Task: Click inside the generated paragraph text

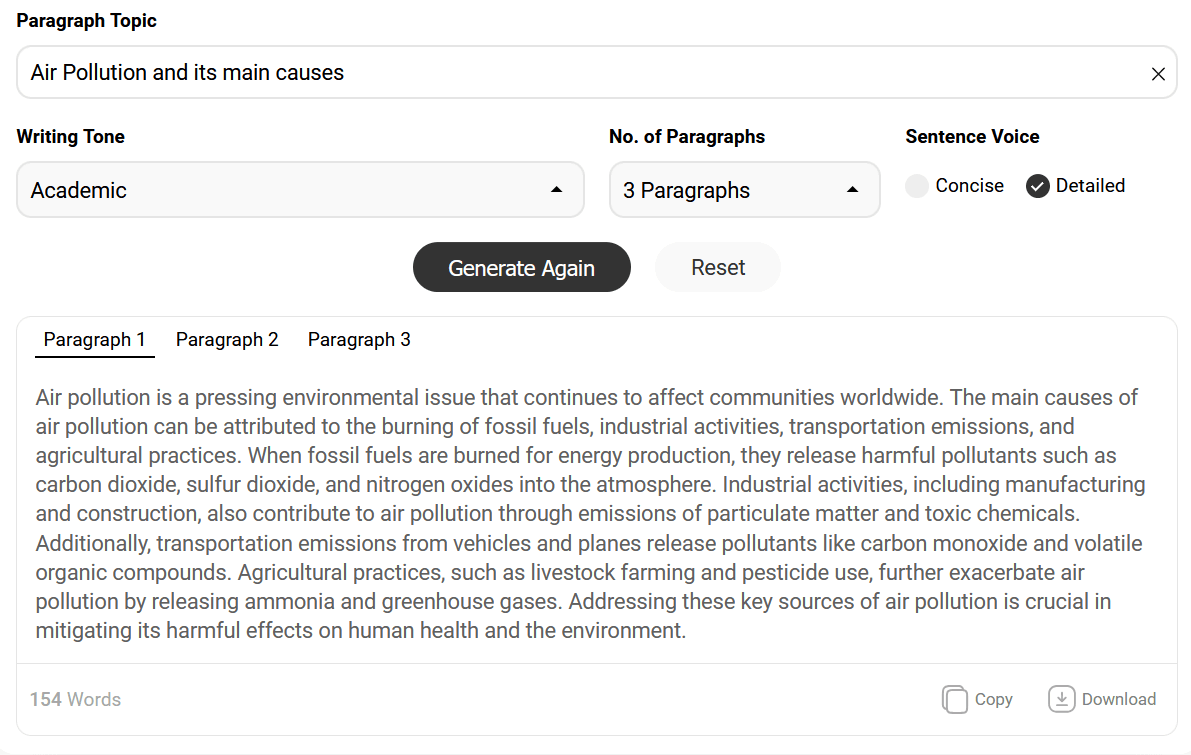Action: point(590,513)
